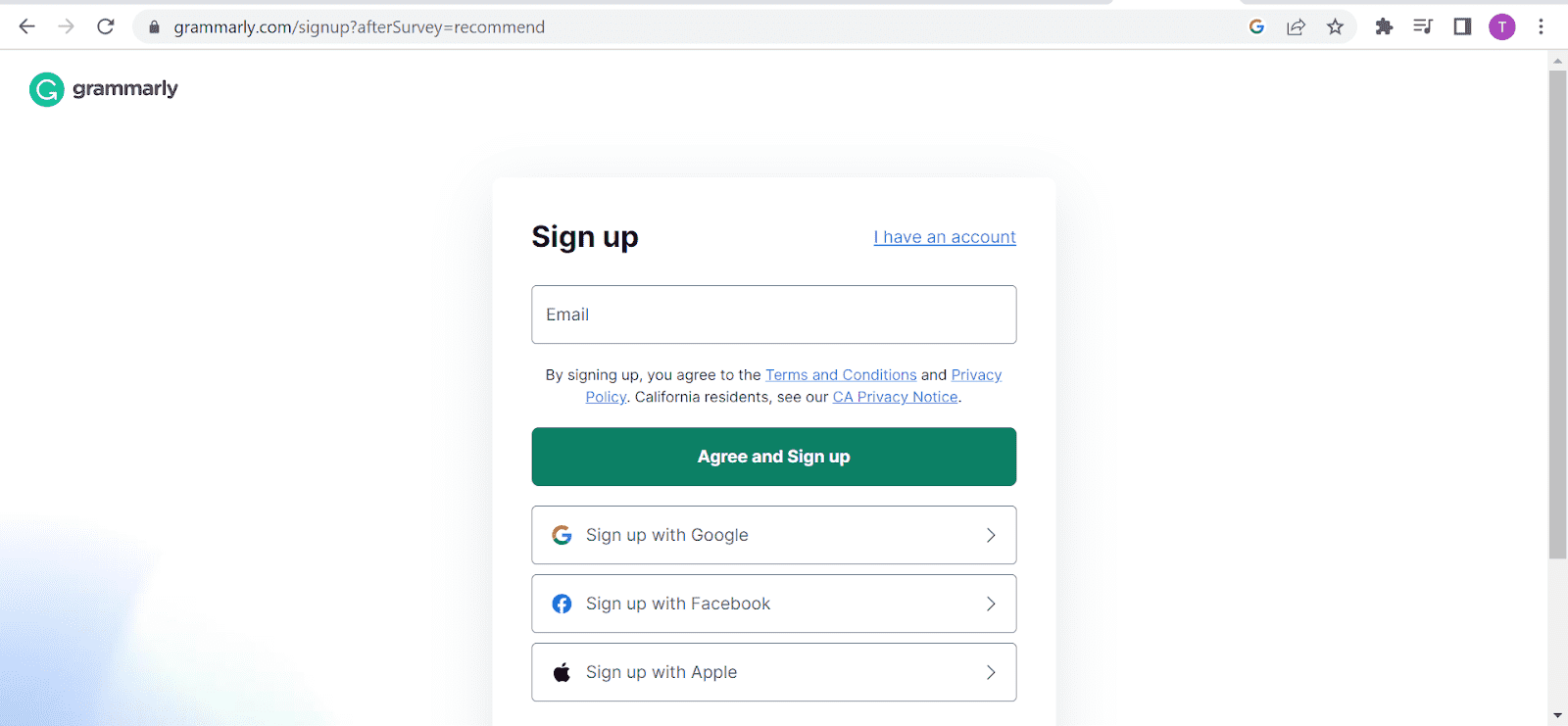This screenshot has height=726, width=1568.
Task: Click the Agree and Sign up button
Action: click(773, 457)
